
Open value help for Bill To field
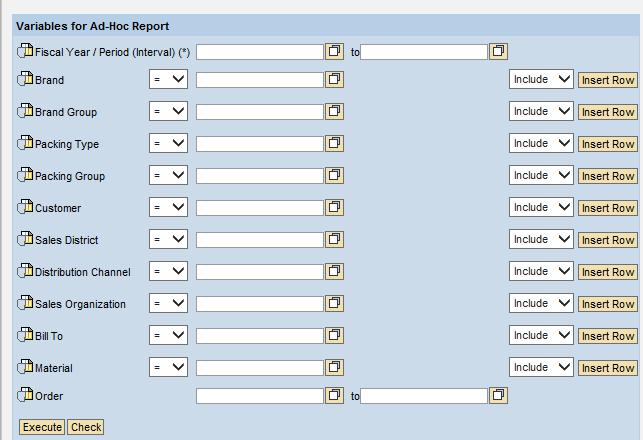click(334, 335)
